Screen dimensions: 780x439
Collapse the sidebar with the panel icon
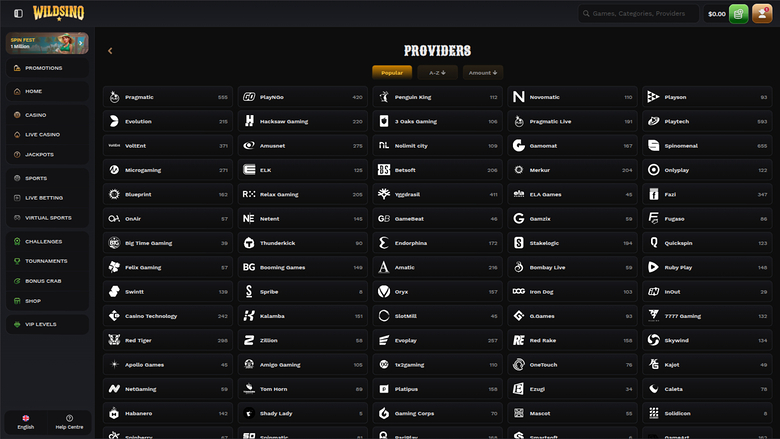point(18,14)
